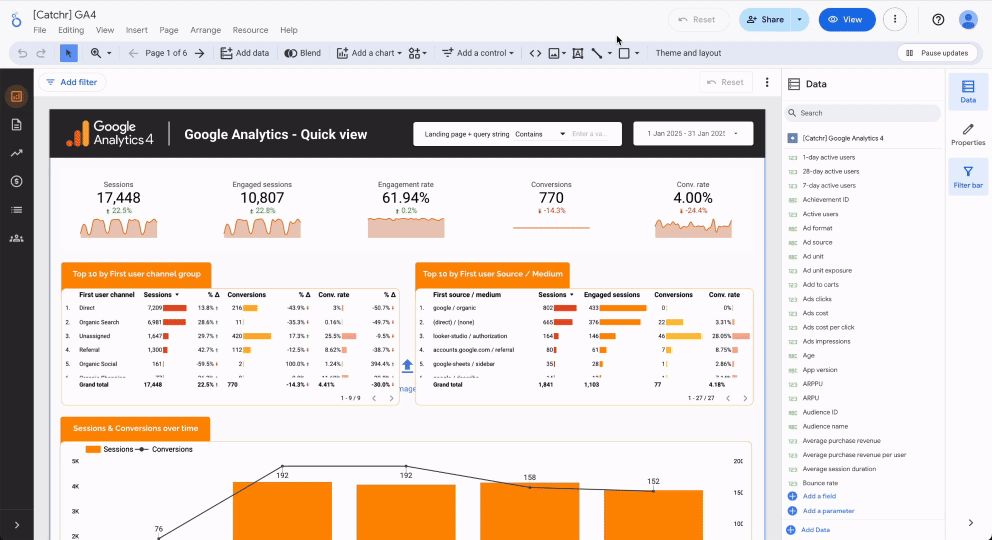Click the undo arrow icon

[x=22, y=53]
